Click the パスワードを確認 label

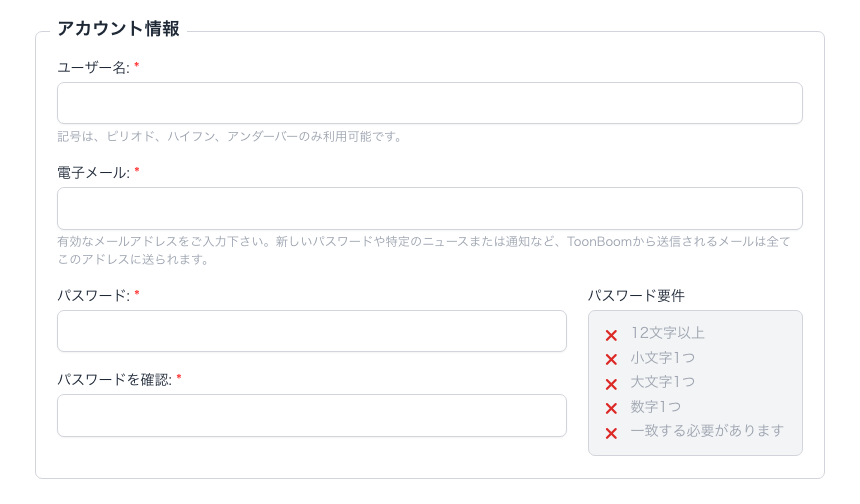pyautogui.click(x=115, y=380)
